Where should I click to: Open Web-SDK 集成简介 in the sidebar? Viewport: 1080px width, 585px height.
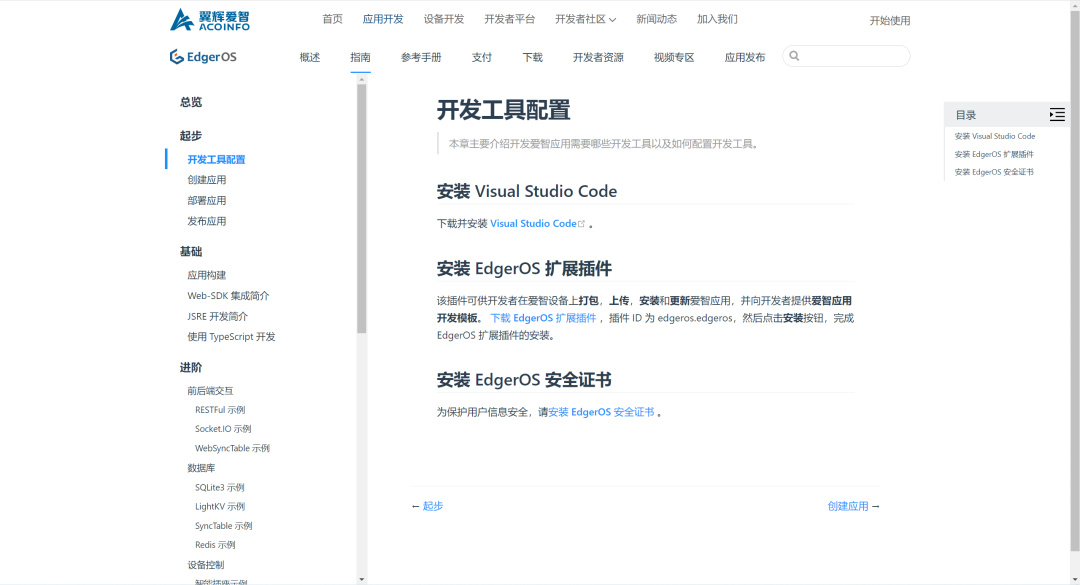pos(228,296)
